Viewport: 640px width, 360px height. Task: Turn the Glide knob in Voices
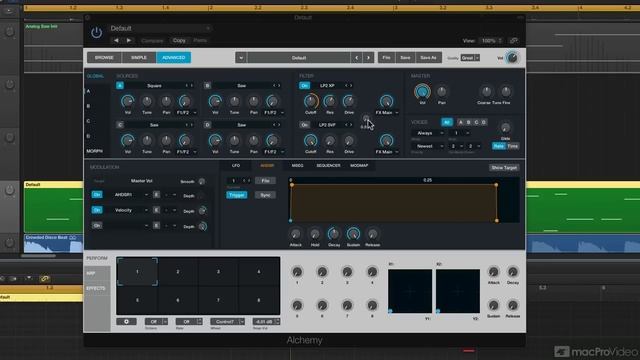pos(505,128)
